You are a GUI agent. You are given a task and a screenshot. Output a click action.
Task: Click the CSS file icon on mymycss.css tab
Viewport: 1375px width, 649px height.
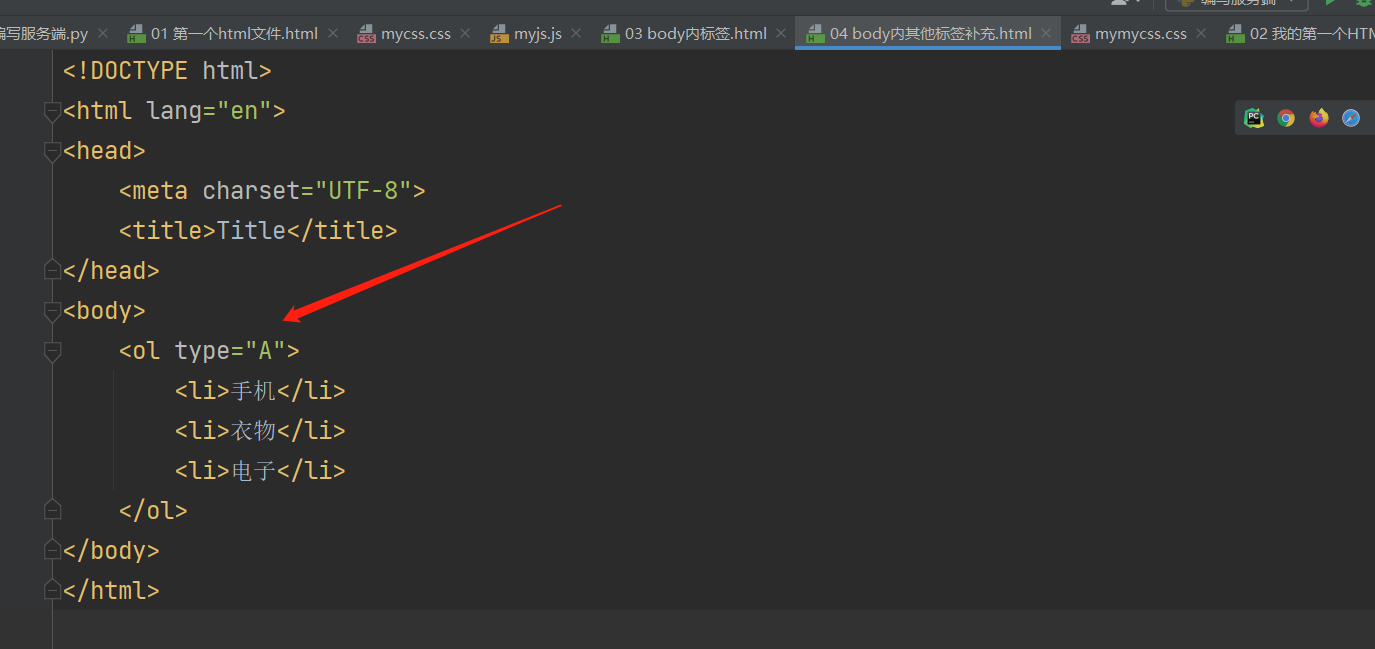pyautogui.click(x=1080, y=34)
